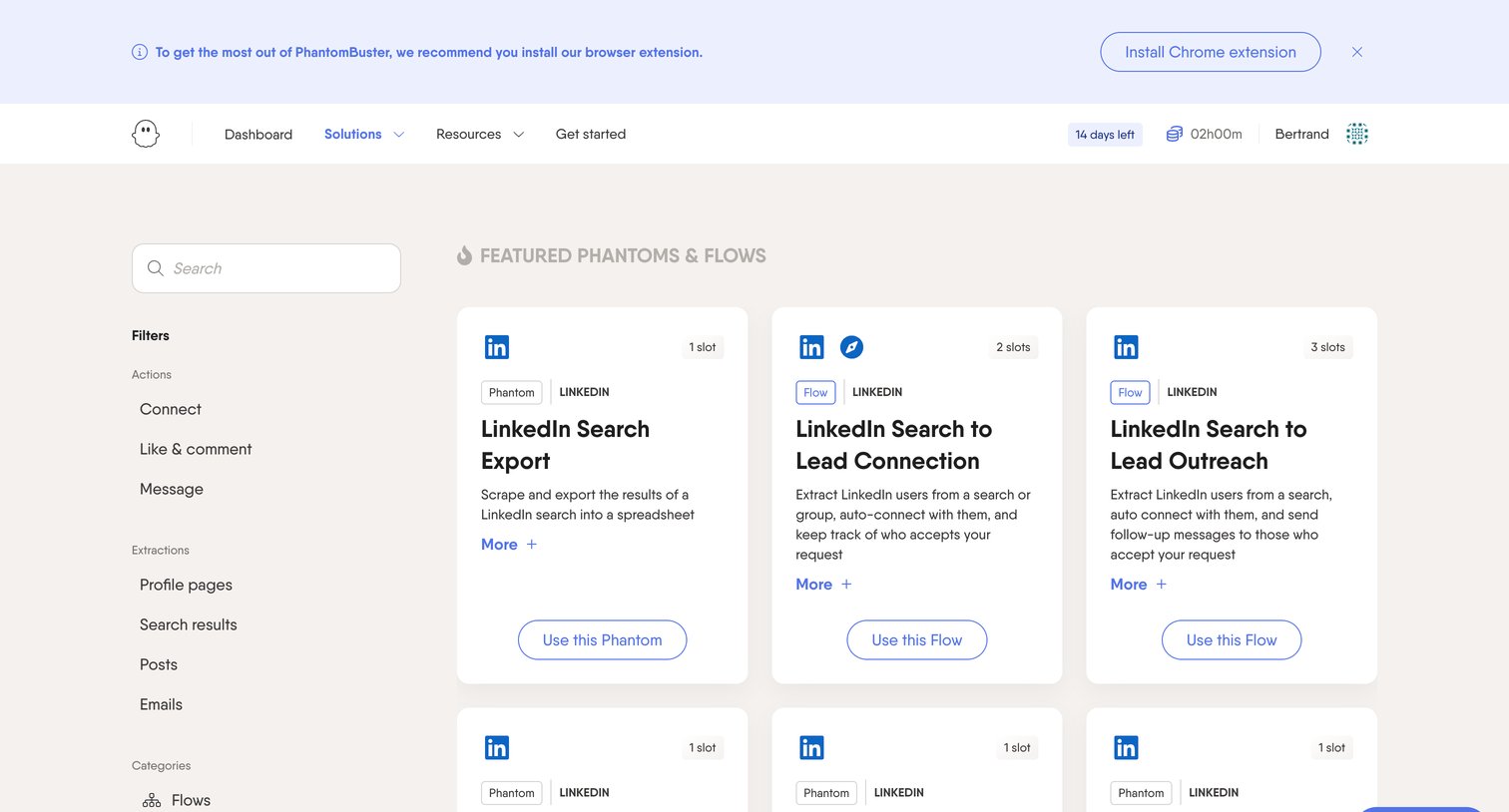1509x812 pixels.
Task: Click the Filters heading in the sidebar
Action: (x=151, y=335)
